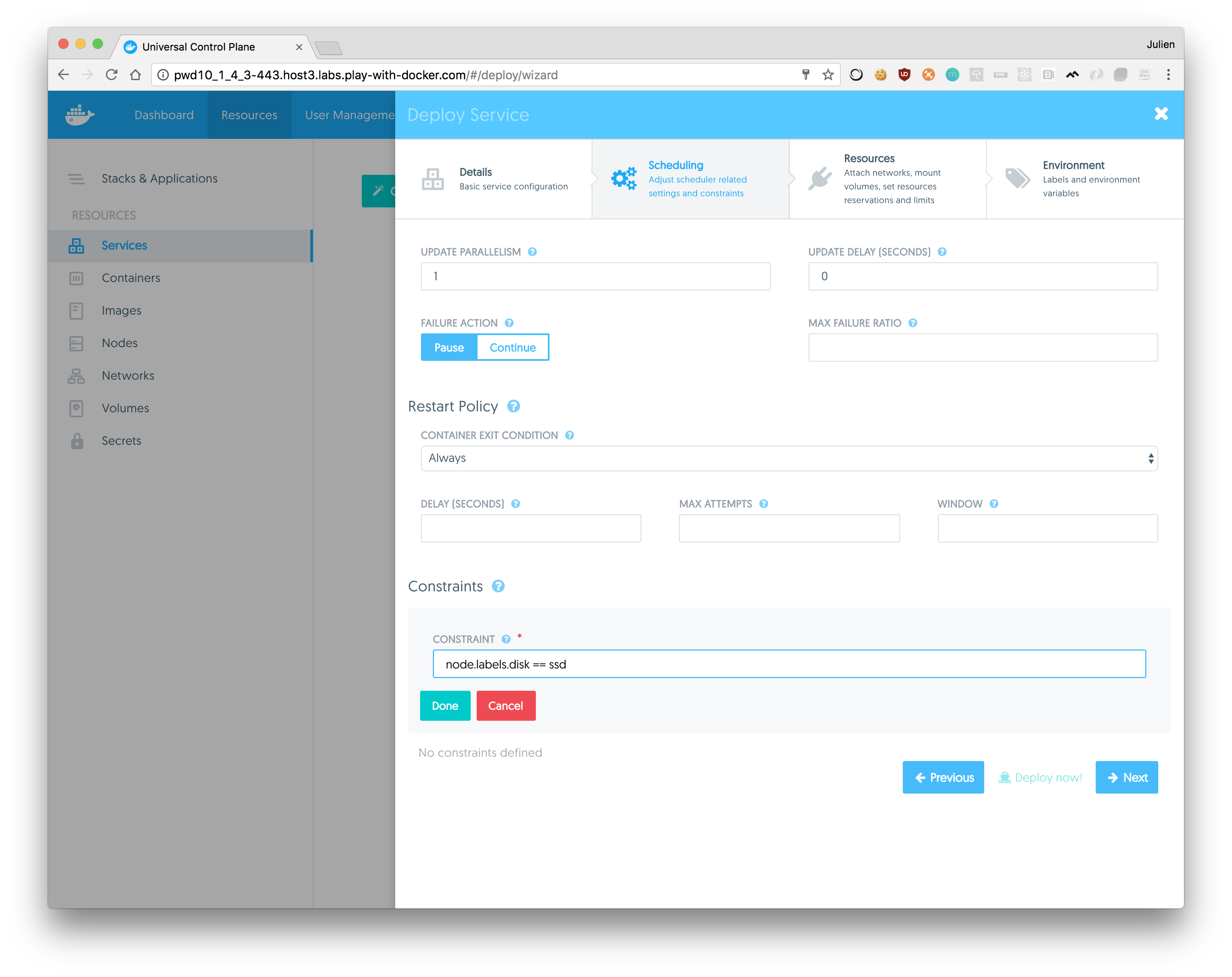Image resolution: width=1232 pixels, height=977 pixels.
Task: Open Container Exit Condition dropdown
Action: click(x=789, y=458)
